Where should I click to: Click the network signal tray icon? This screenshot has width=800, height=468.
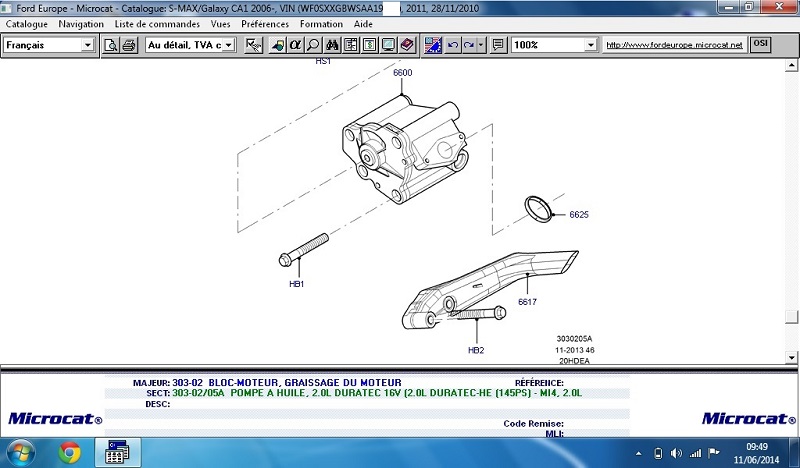pyautogui.click(x=695, y=453)
